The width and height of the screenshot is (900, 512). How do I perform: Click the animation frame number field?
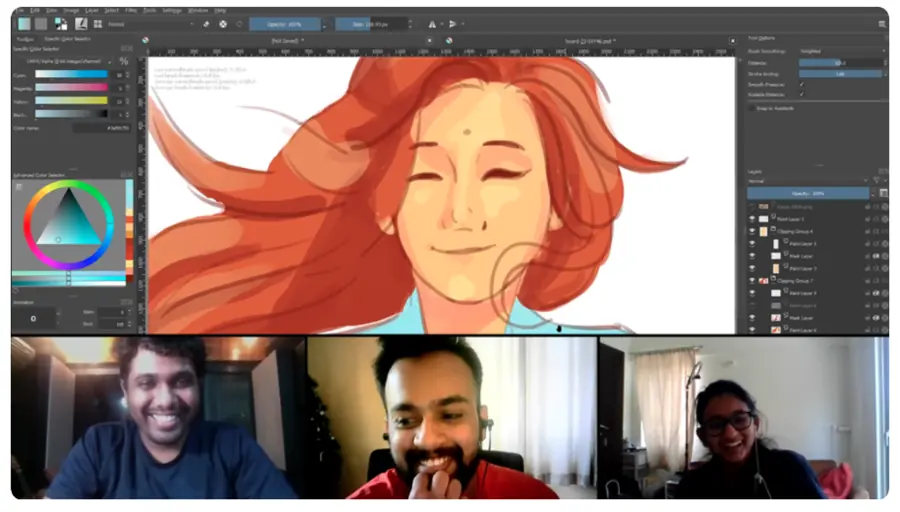tap(33, 318)
